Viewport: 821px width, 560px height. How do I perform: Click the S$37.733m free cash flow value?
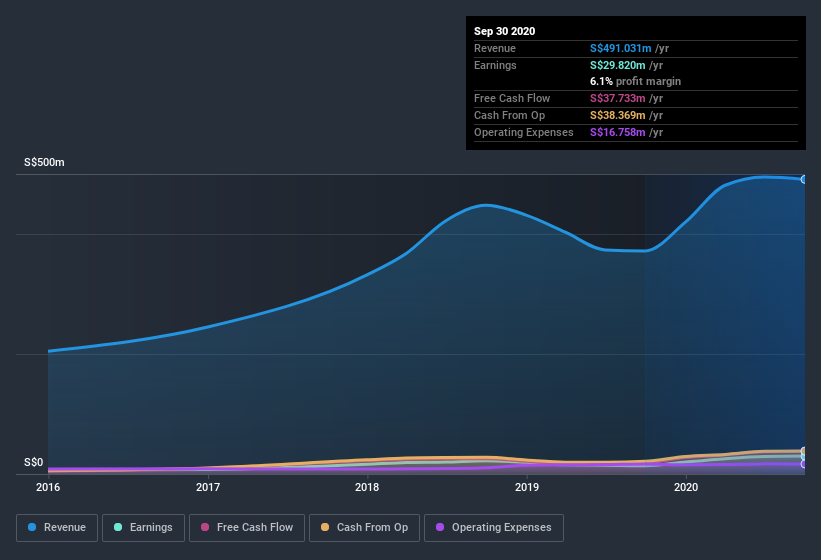617,98
